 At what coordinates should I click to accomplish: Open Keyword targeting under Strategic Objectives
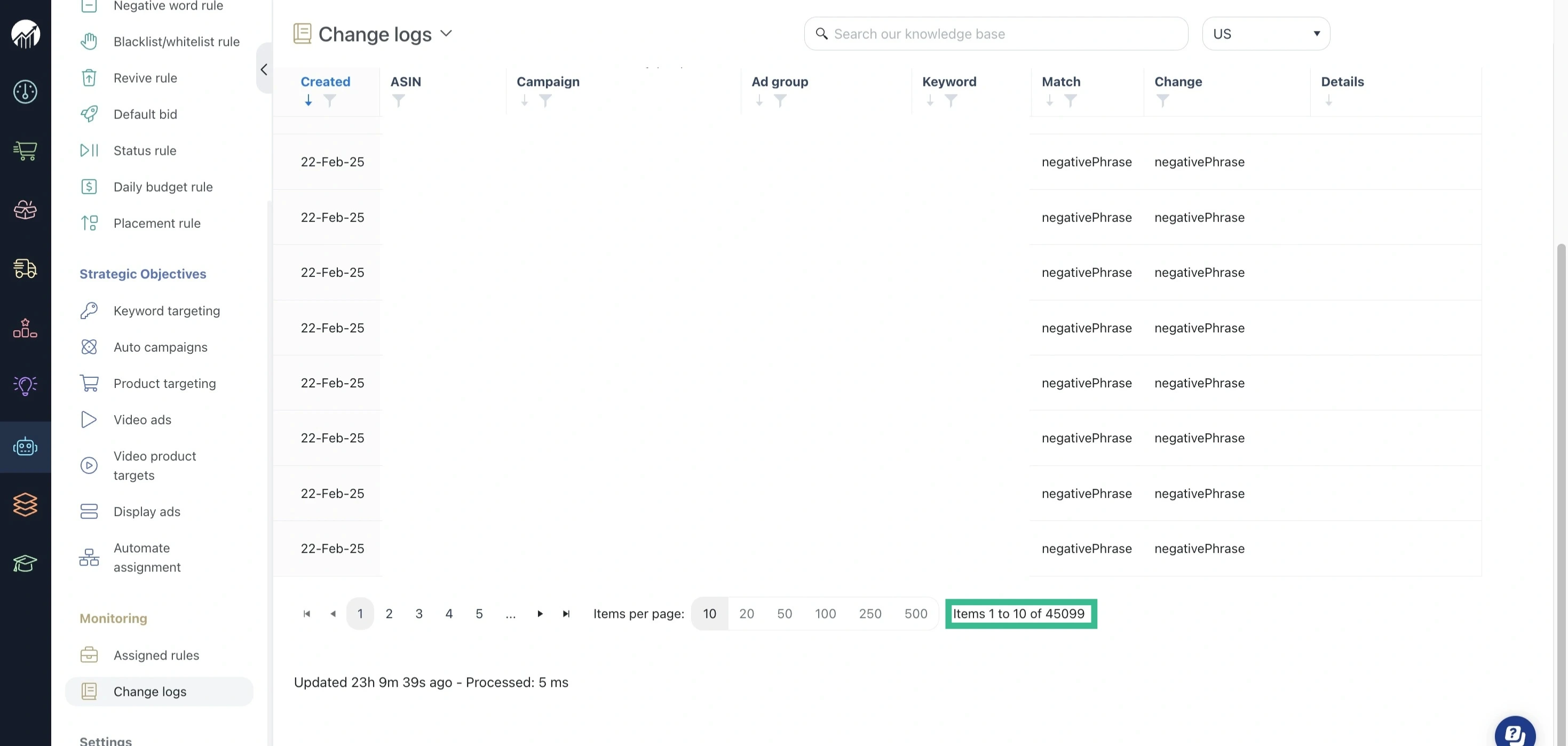click(x=166, y=311)
